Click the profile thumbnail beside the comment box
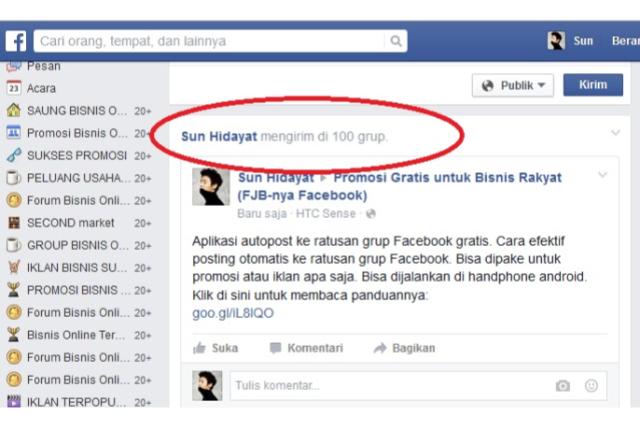Screen dimensions: 640x427 pos(207,385)
